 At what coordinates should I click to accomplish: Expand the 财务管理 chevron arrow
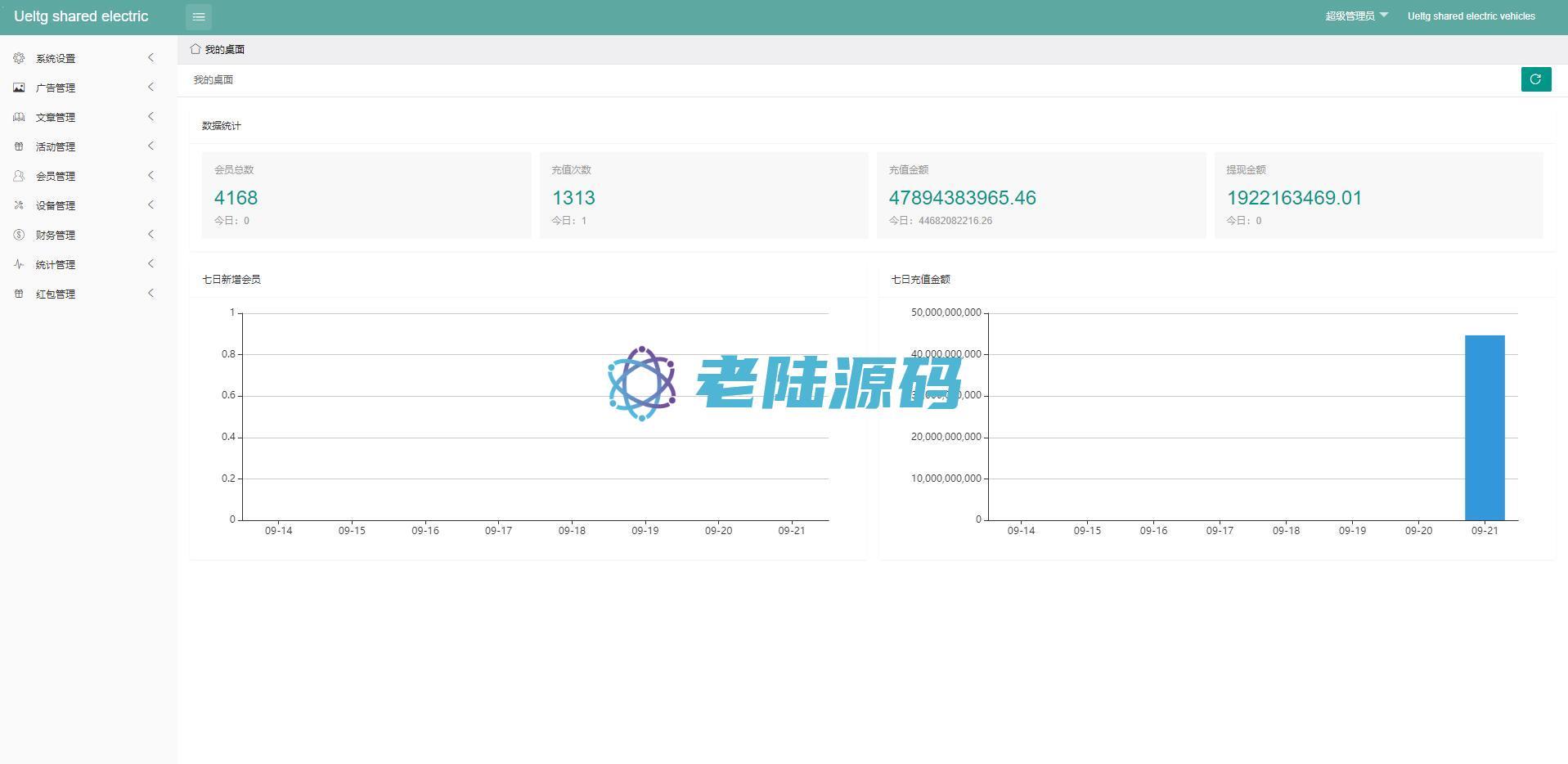tap(151, 234)
